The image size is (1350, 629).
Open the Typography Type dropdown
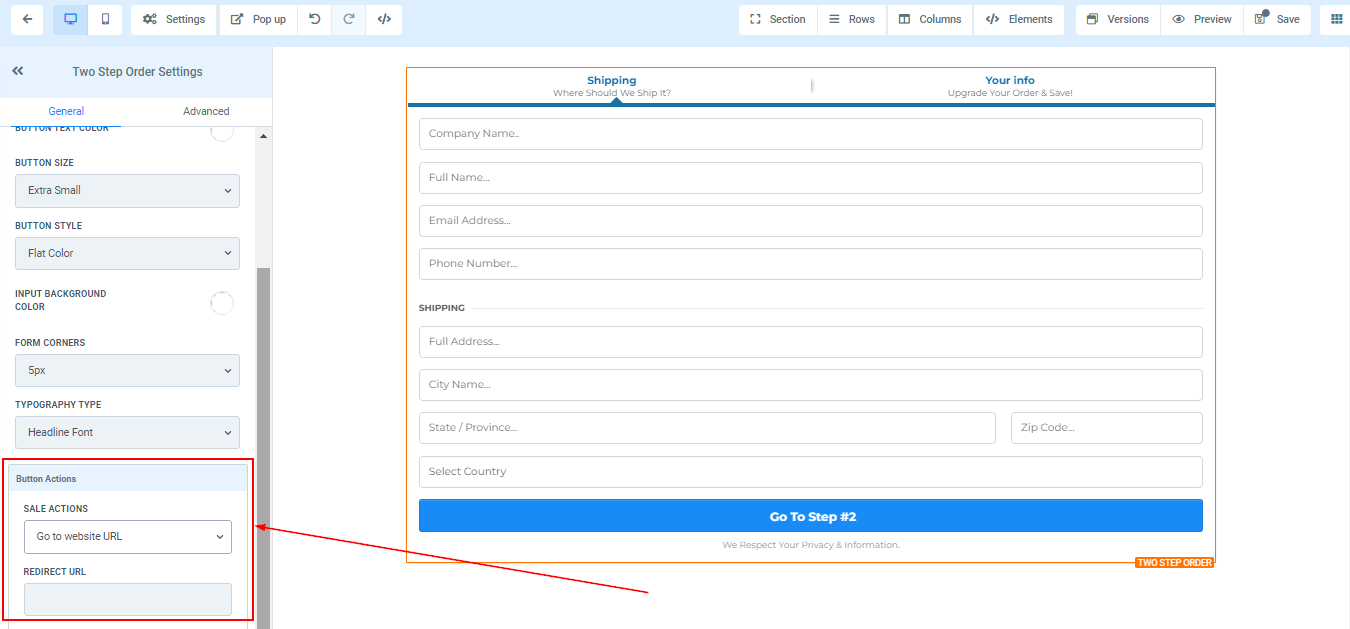pyautogui.click(x=127, y=432)
